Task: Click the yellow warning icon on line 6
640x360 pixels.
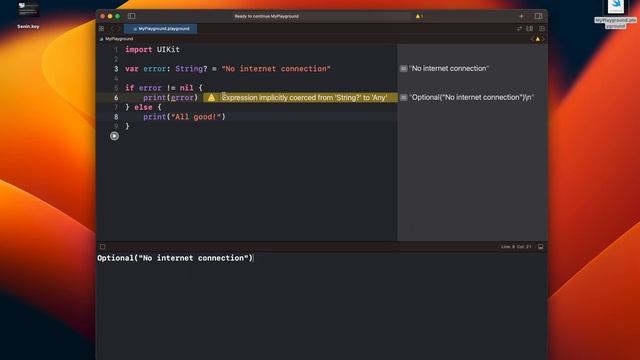Action: (211, 98)
